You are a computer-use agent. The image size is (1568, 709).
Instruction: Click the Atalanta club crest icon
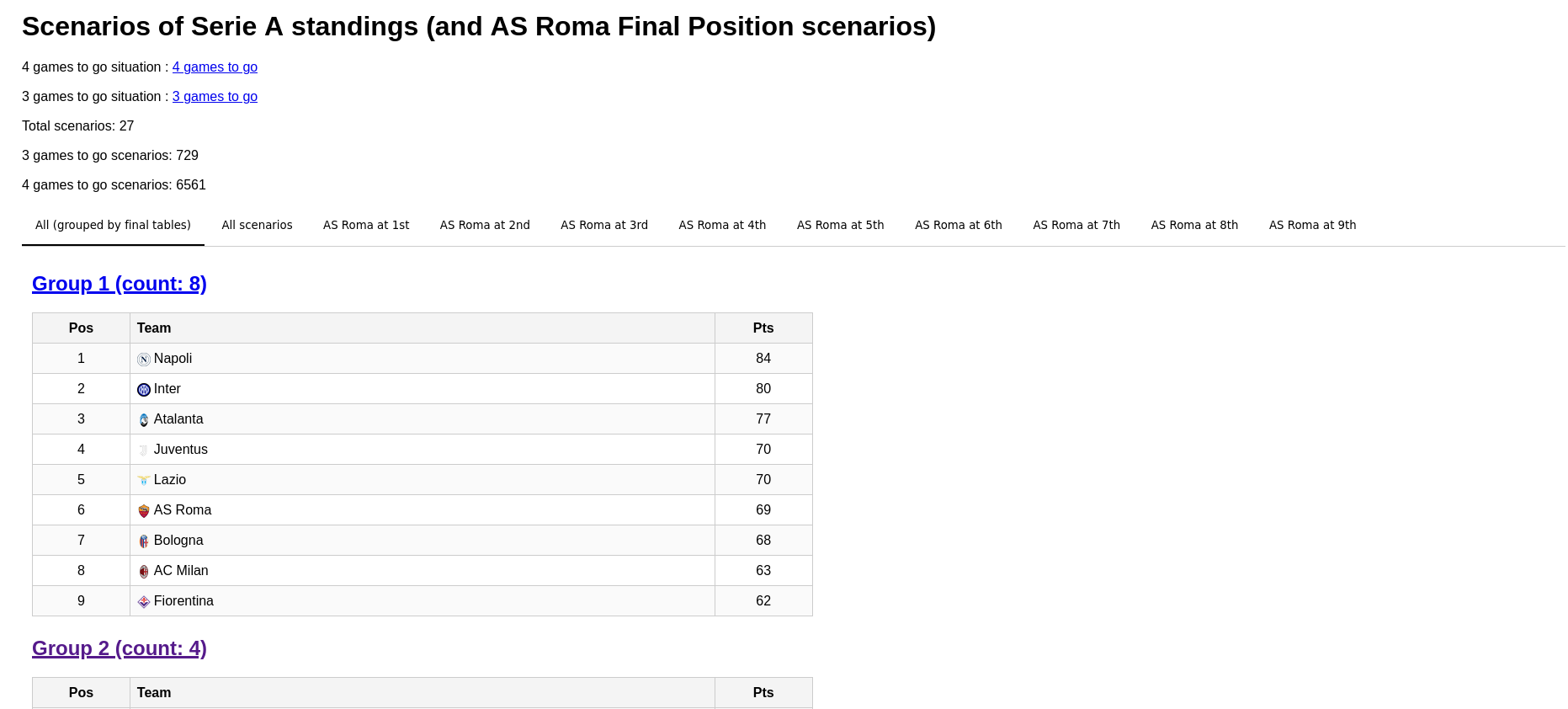tap(144, 420)
